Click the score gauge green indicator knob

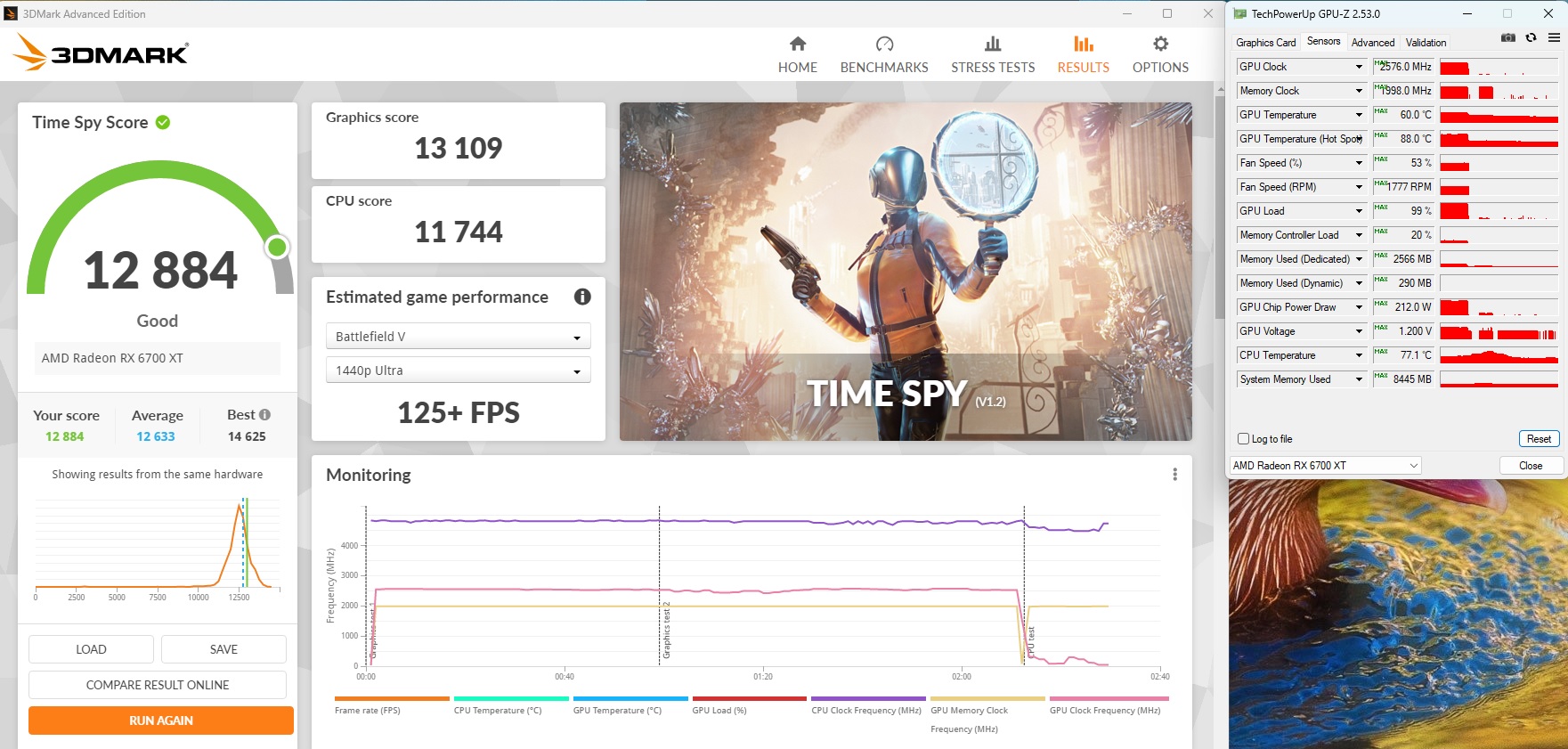pyautogui.click(x=278, y=247)
